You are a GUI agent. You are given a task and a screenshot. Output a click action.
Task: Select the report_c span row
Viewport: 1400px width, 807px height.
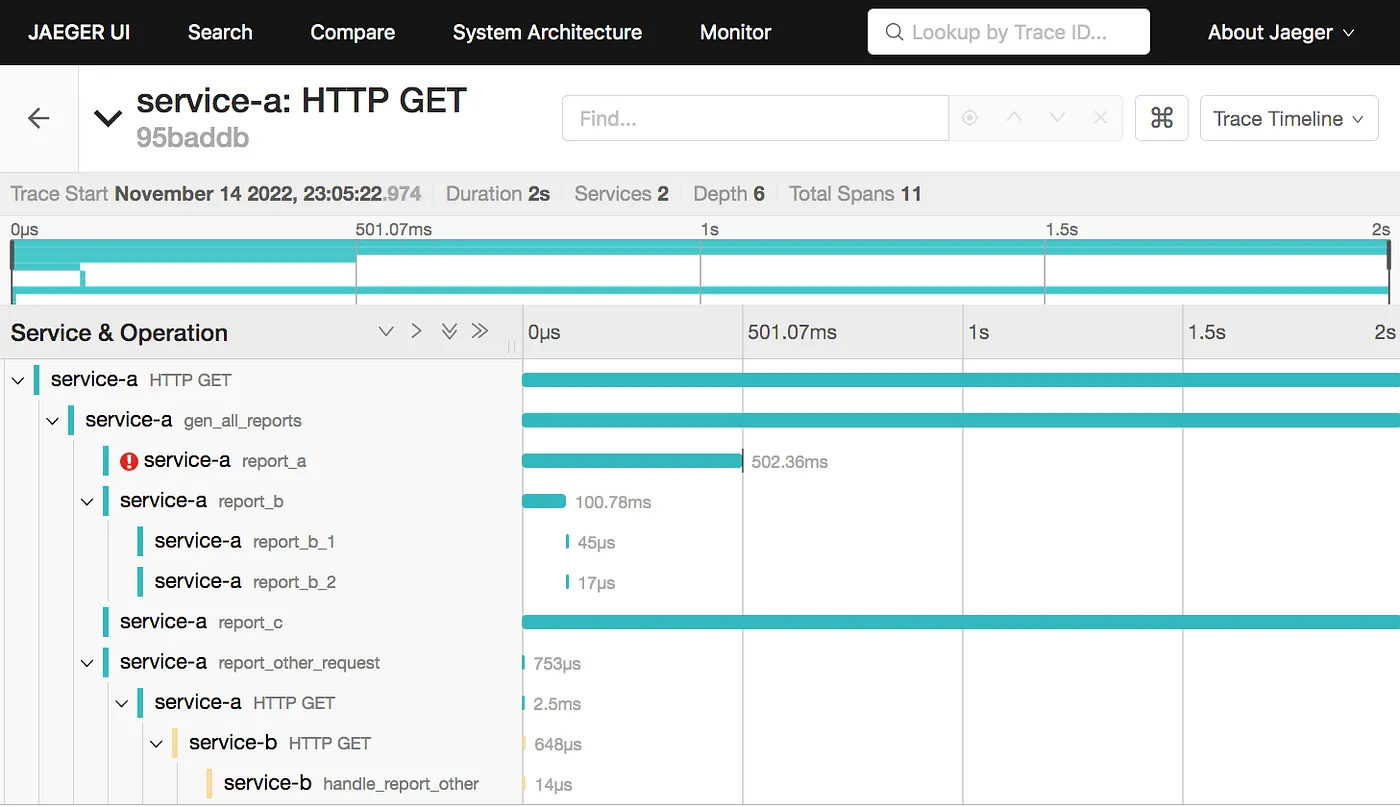coord(261,622)
